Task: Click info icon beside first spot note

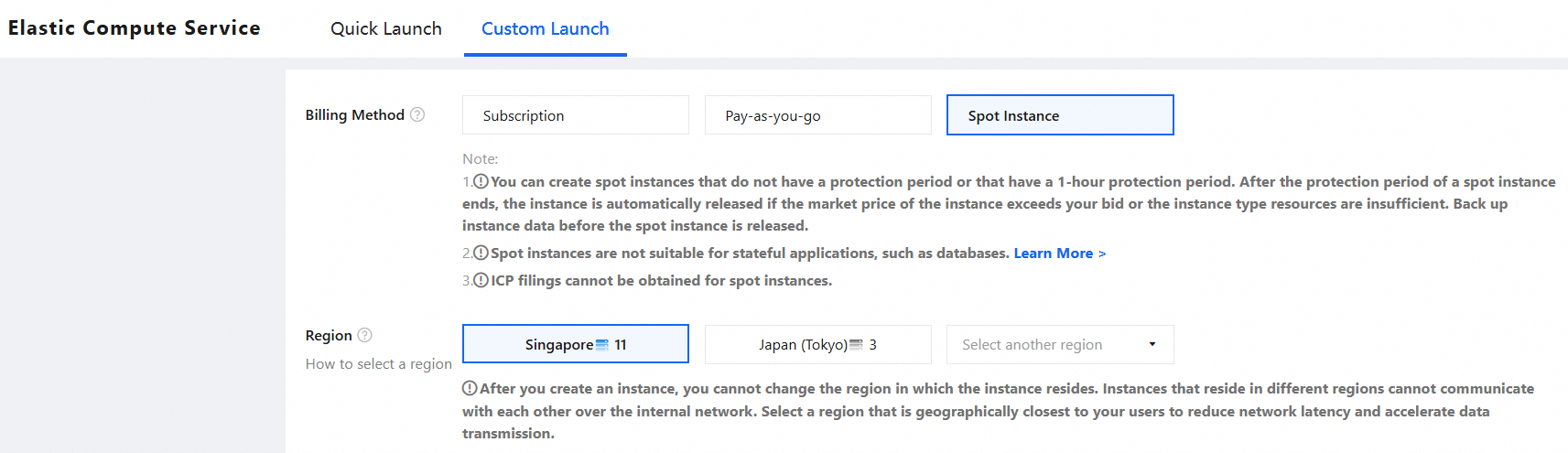Action: [x=481, y=181]
